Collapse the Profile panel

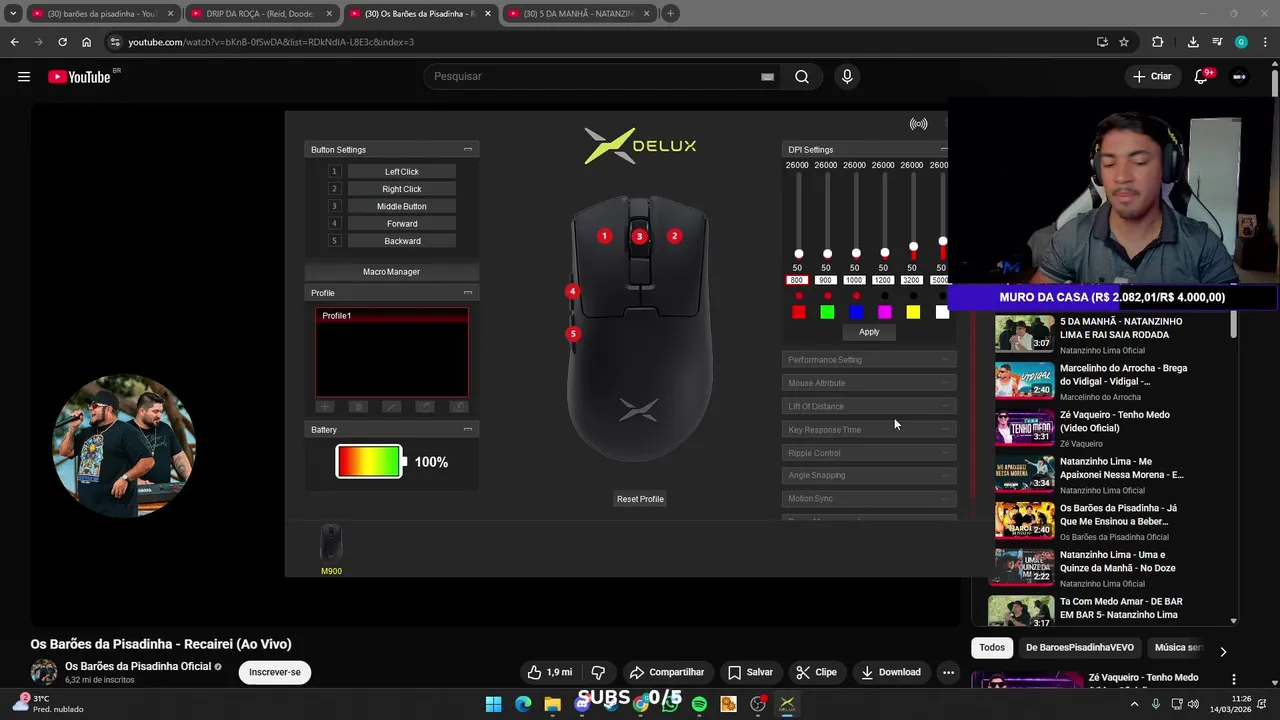(467, 292)
